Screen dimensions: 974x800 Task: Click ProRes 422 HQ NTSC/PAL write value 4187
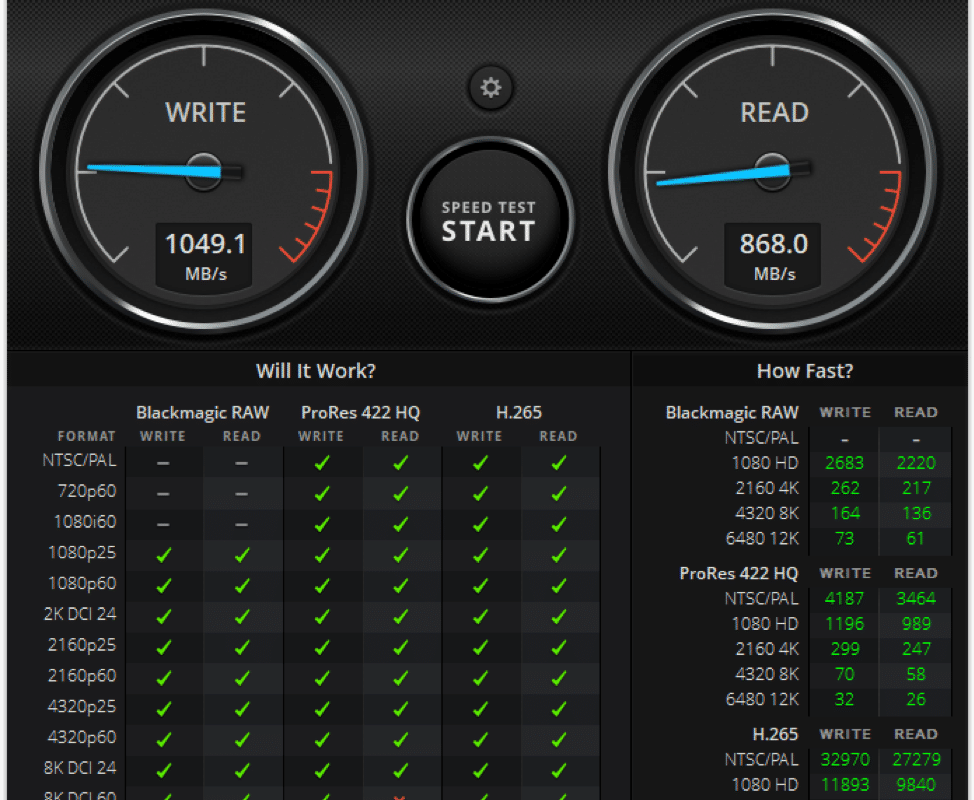[844, 598]
